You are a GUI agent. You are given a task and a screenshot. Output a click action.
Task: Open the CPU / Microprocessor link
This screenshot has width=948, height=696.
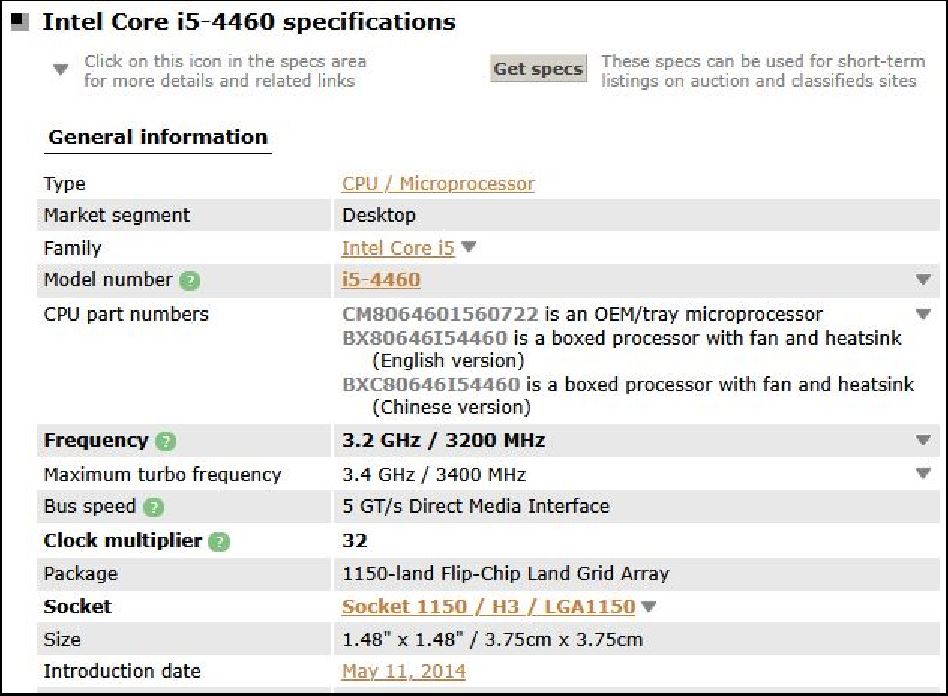click(x=438, y=184)
